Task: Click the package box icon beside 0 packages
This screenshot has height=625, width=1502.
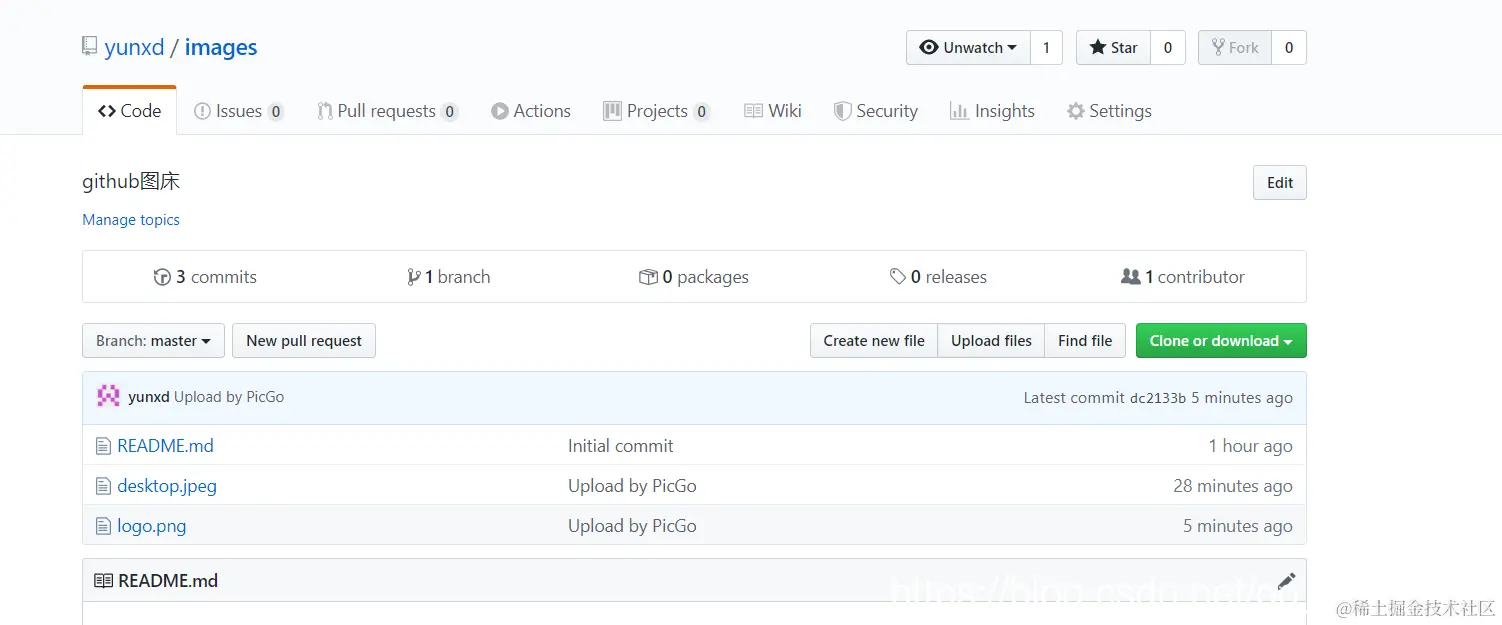Action: pos(648,277)
